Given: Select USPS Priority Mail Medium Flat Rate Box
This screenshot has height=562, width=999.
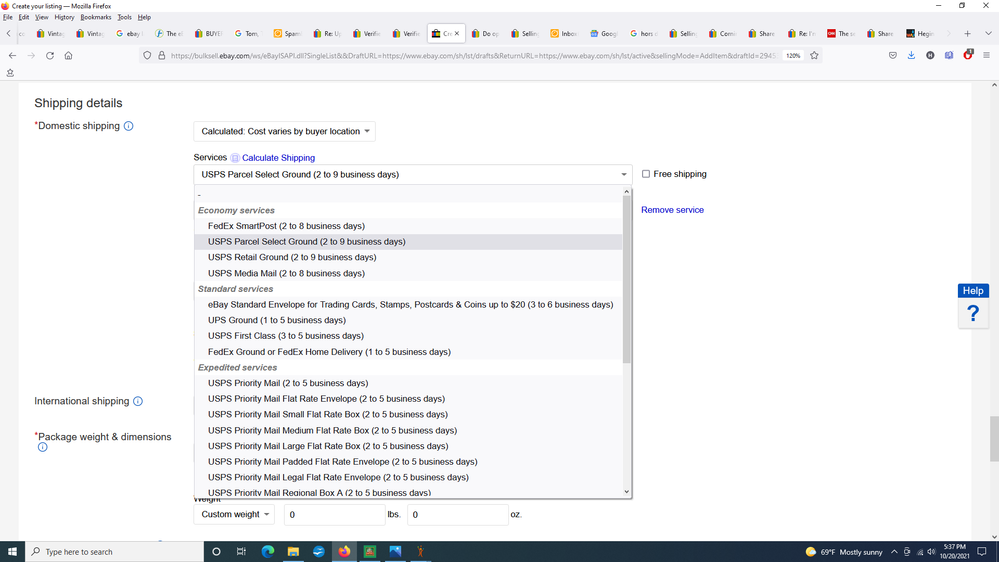Looking at the screenshot, I should (408, 431).
